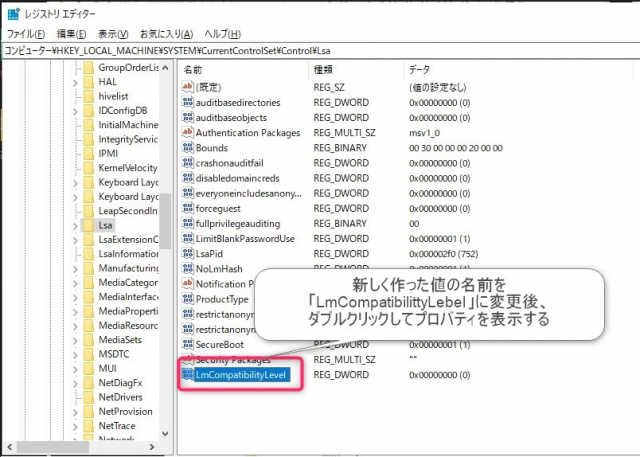This screenshot has height=457, width=640.
Task: Click the auditbasedirectories DWORD icon
Action: coord(187,102)
